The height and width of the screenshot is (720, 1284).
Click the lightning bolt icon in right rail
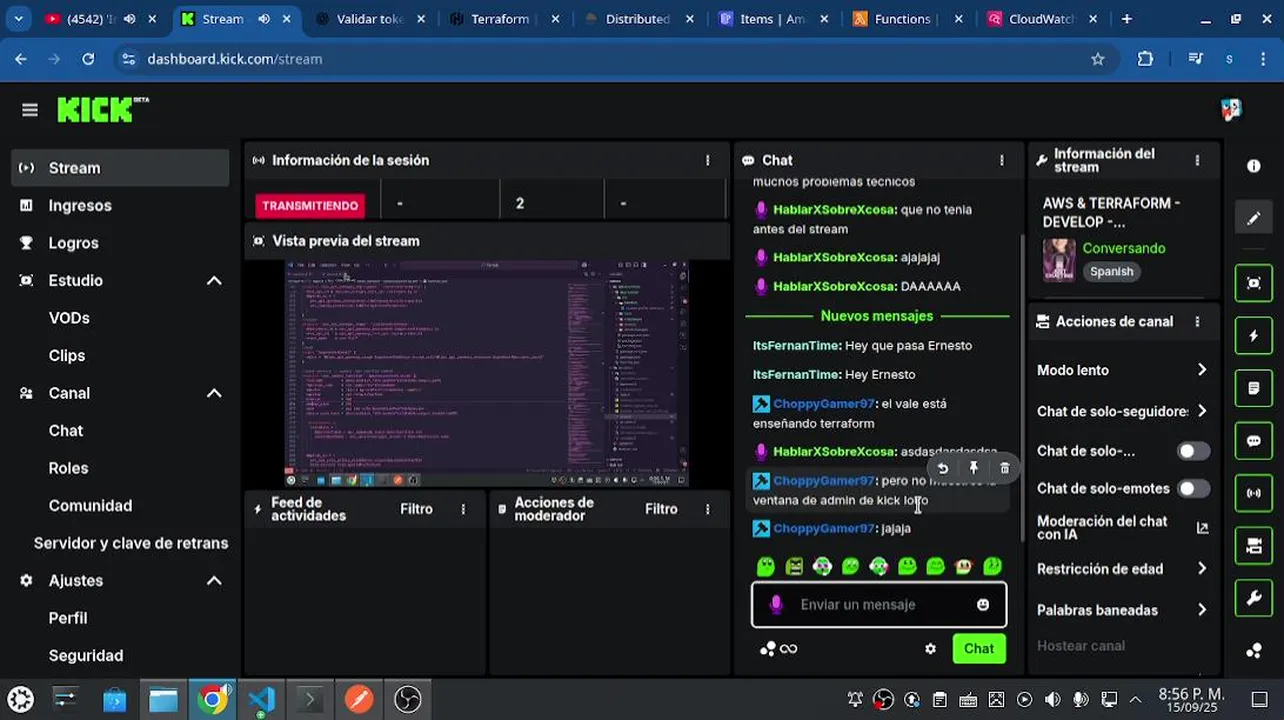[x=1254, y=336]
